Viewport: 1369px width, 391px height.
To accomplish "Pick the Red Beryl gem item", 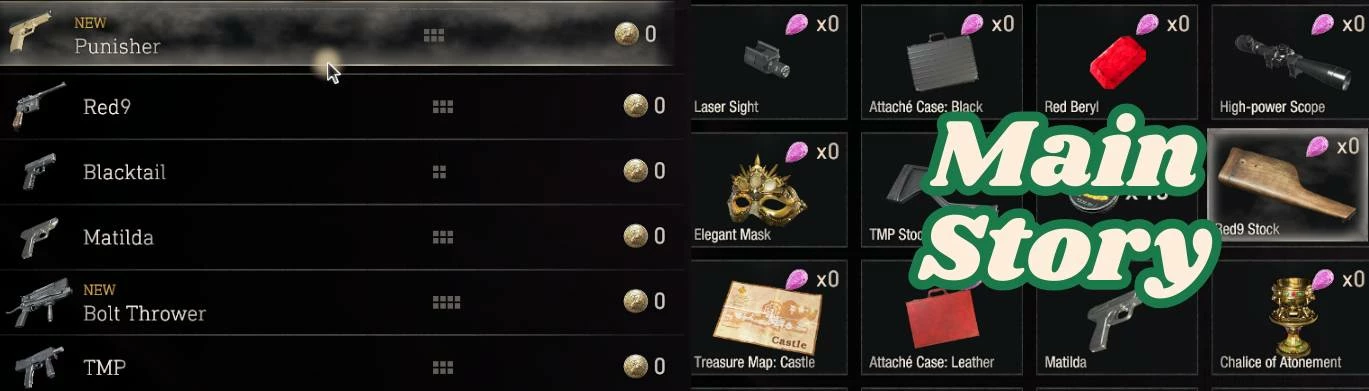I will tap(1117, 62).
